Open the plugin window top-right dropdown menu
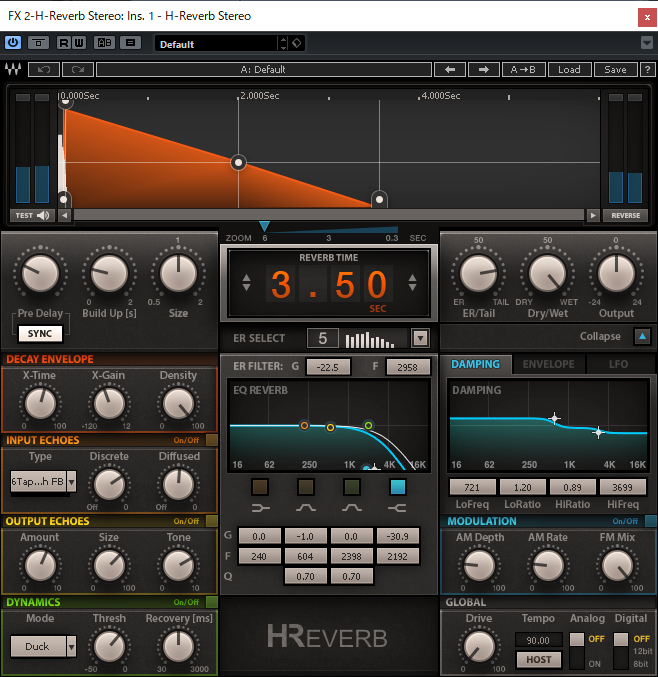658x677 pixels. point(647,43)
